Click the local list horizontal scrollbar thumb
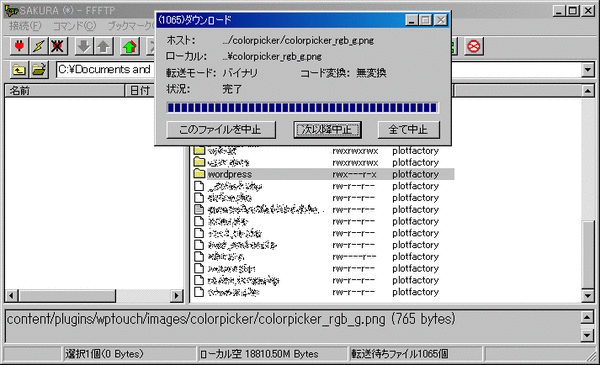 point(67,296)
